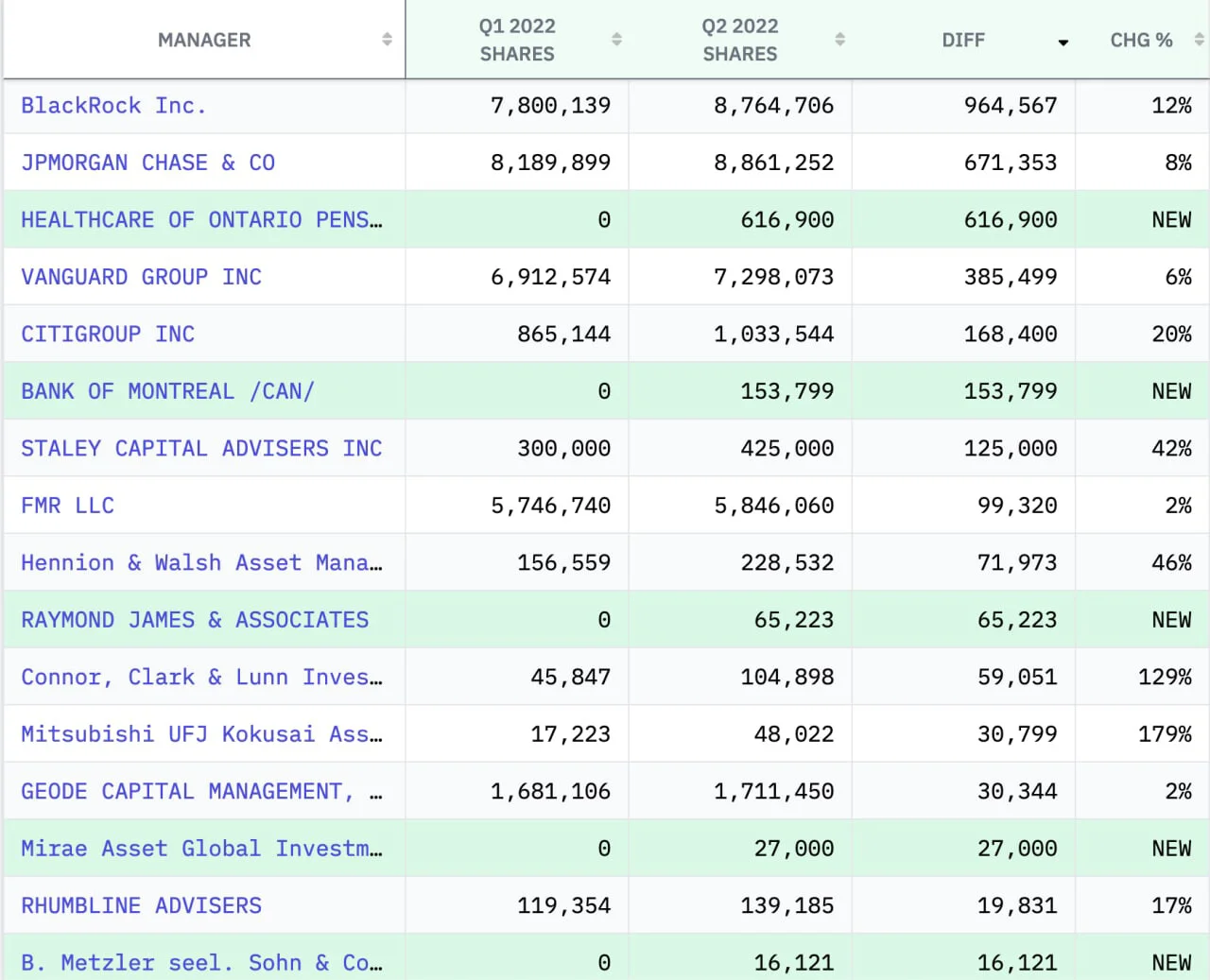
Task: Sort by Q2 2022 Shares arrows
Action: pyautogui.click(x=839, y=40)
